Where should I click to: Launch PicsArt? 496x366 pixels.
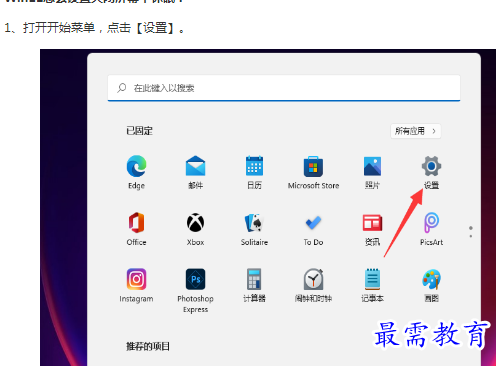point(431,222)
